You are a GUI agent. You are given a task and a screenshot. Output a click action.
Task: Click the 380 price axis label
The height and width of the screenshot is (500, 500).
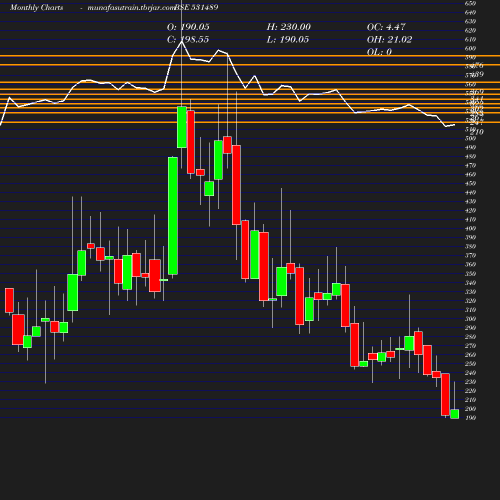click(x=470, y=247)
